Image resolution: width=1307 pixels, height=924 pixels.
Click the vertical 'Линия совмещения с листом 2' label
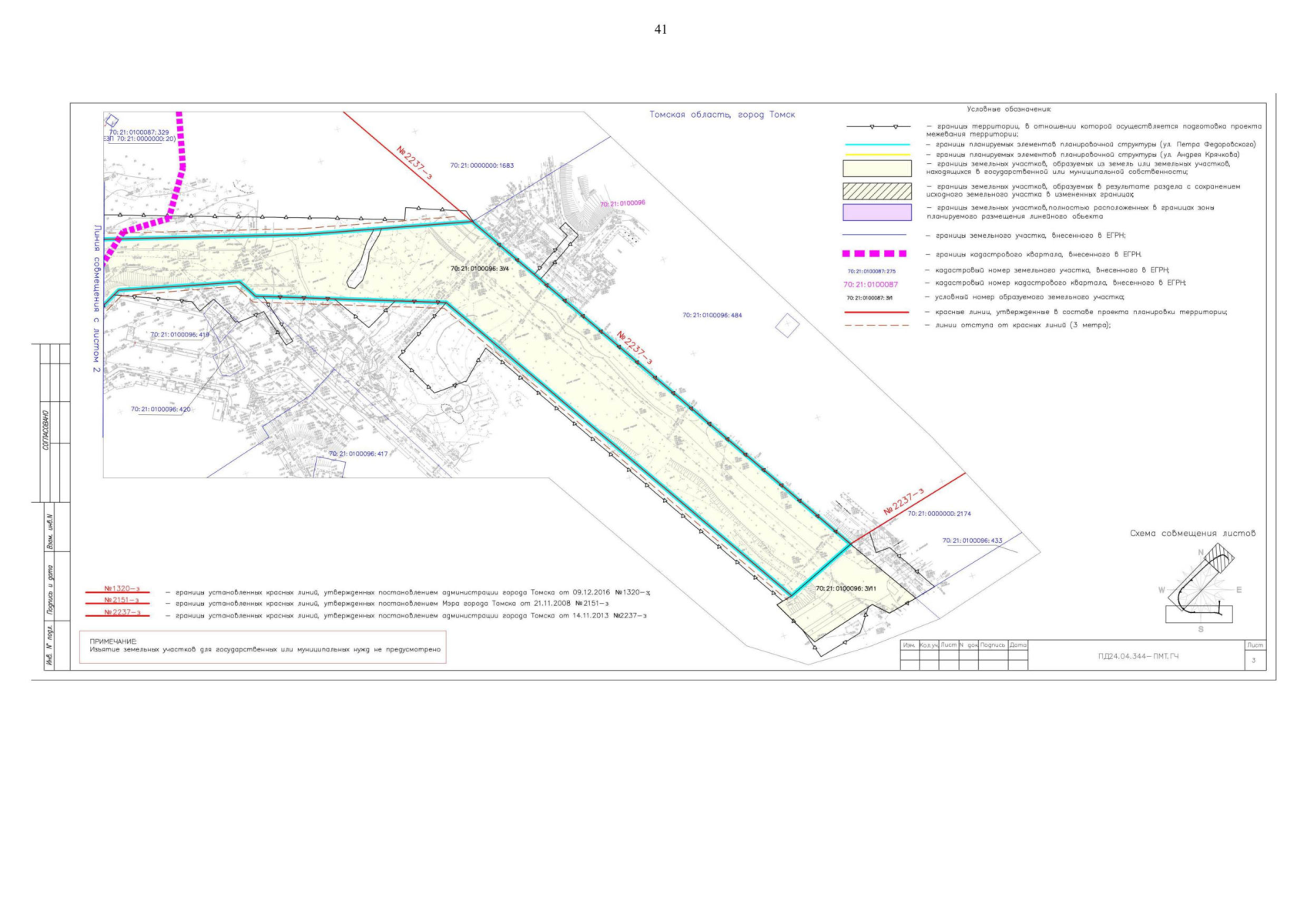[97, 299]
